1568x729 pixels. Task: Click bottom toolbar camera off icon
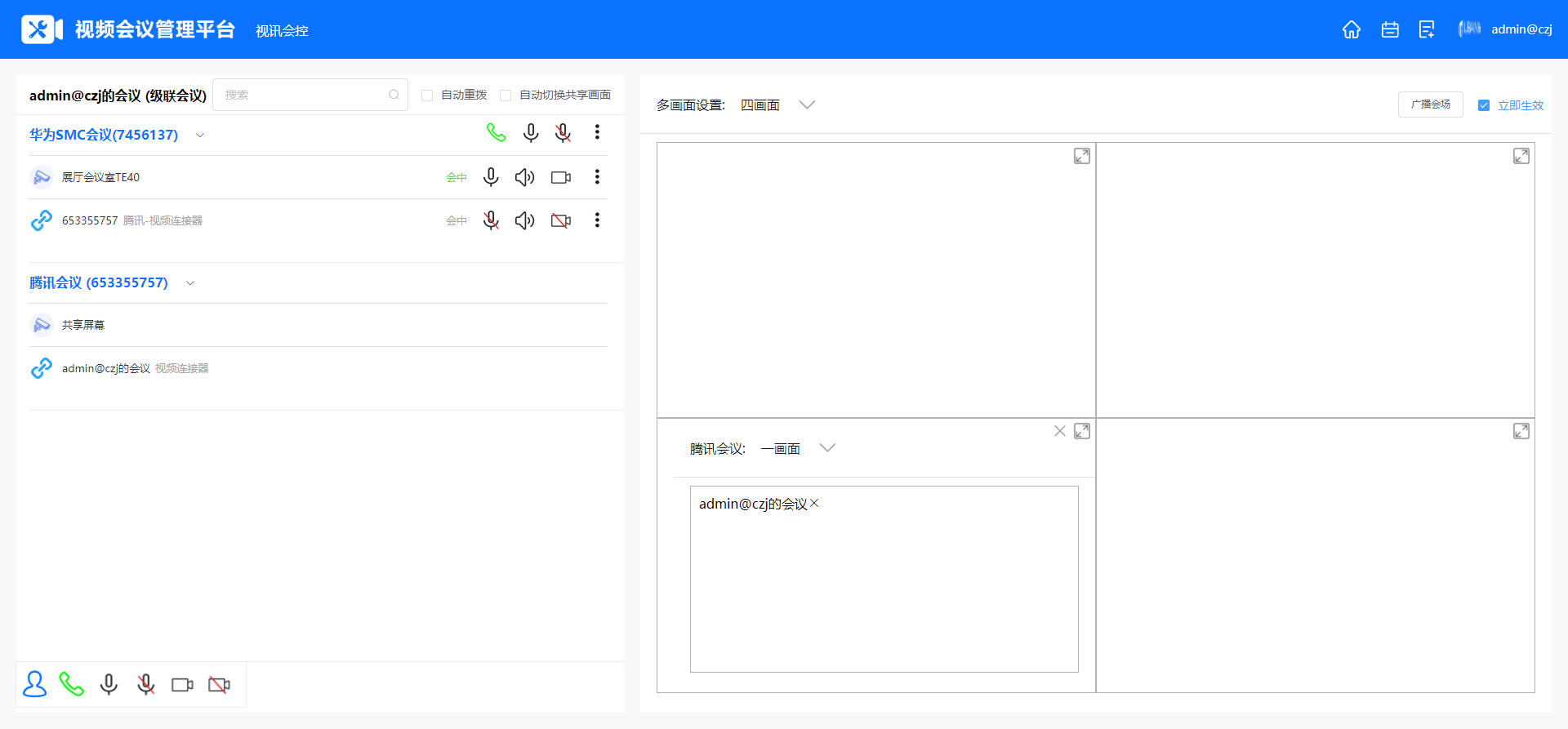tap(219, 684)
